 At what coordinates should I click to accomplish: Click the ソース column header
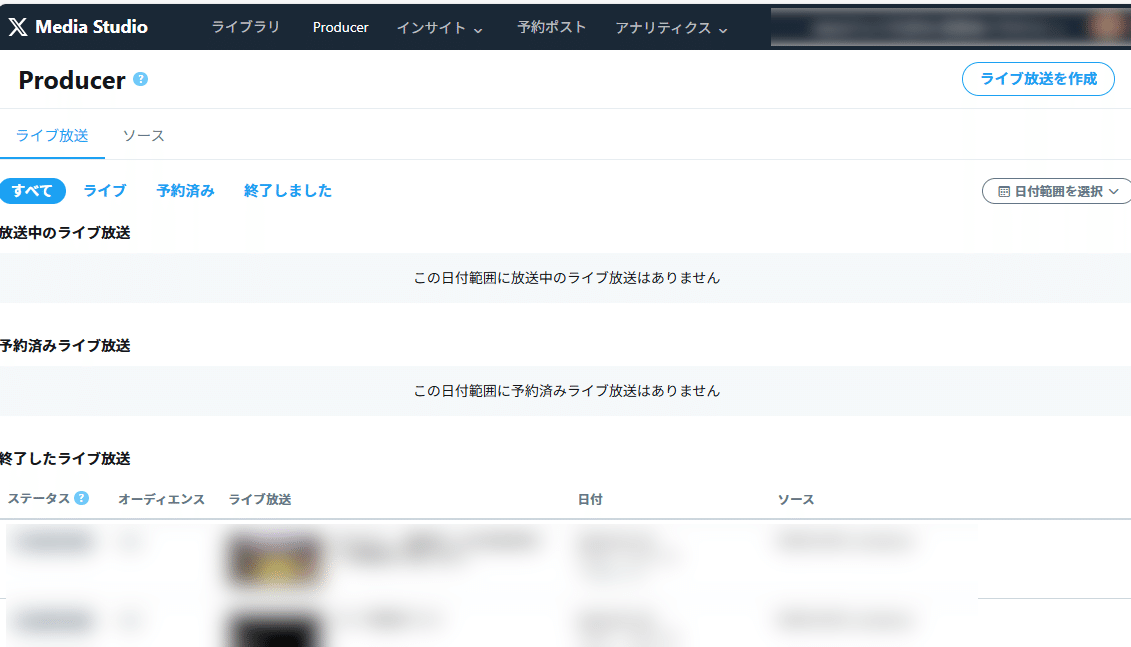pyautogui.click(x=796, y=499)
